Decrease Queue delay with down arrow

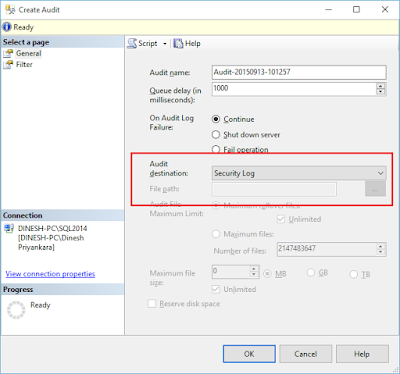pyautogui.click(x=380, y=92)
